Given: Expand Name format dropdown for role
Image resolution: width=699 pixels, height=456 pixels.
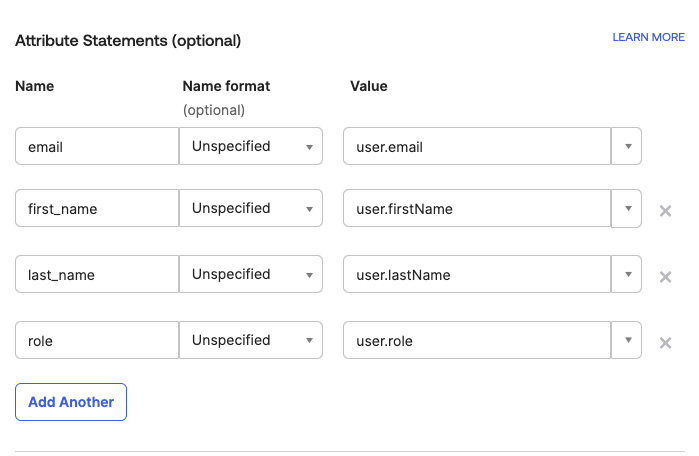Looking at the screenshot, I should click(251, 340).
